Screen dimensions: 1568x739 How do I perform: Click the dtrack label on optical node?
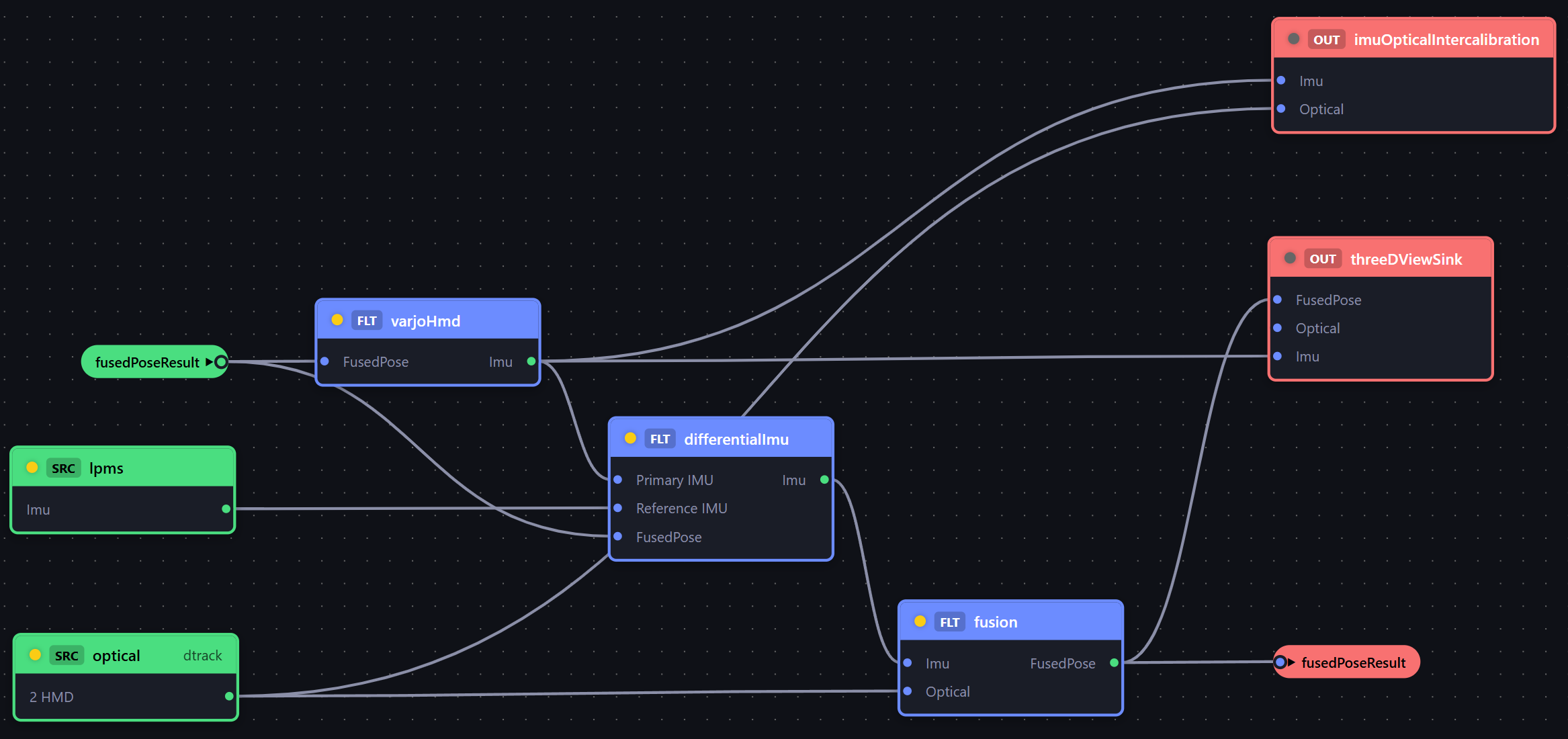click(202, 656)
